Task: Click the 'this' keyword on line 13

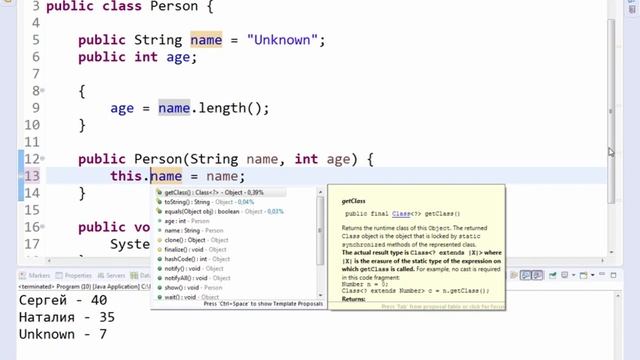Action: click(x=126, y=176)
